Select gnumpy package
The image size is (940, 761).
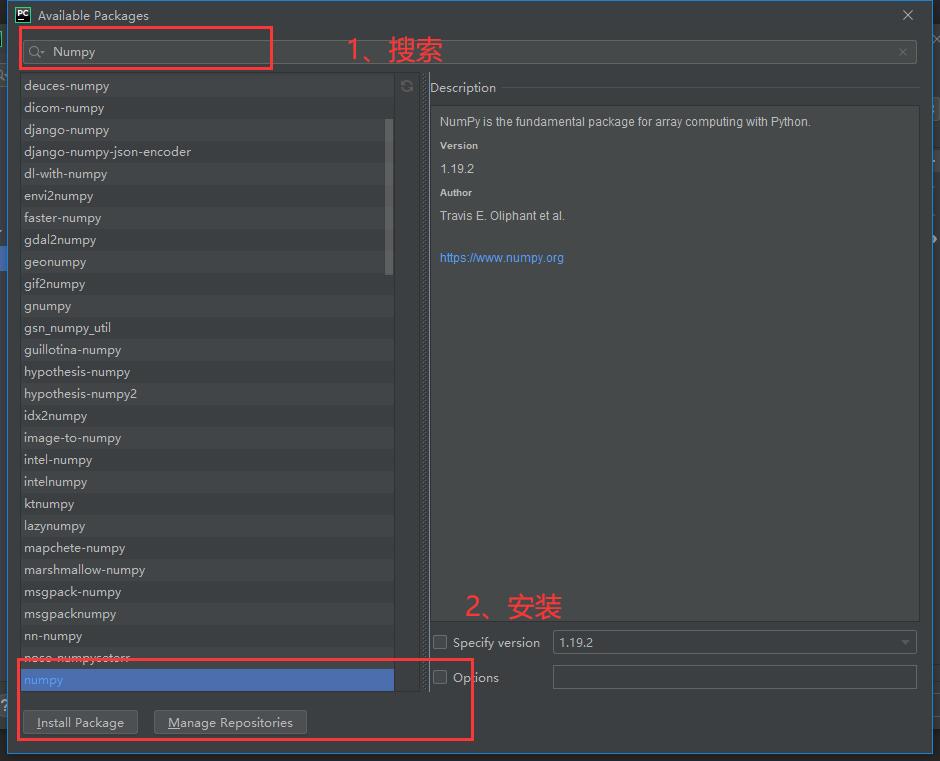point(207,306)
